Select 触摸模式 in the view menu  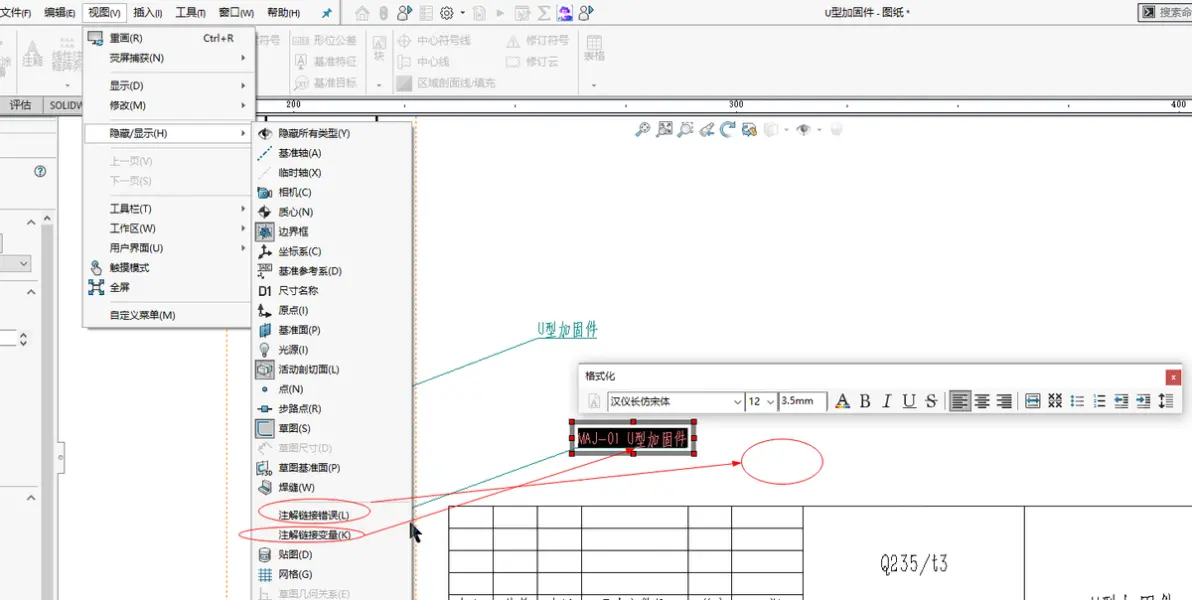pos(168,268)
